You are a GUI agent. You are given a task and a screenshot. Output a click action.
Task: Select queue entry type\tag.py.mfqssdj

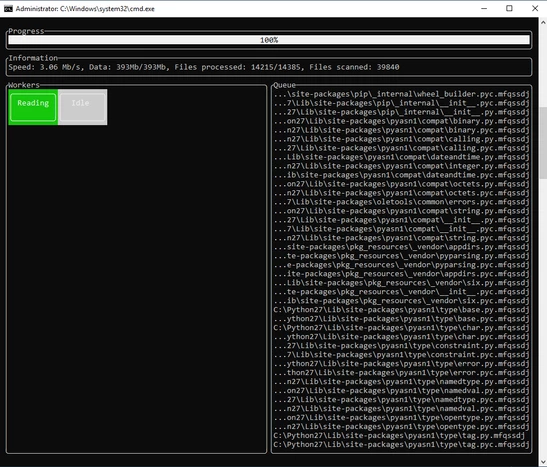click(x=399, y=436)
